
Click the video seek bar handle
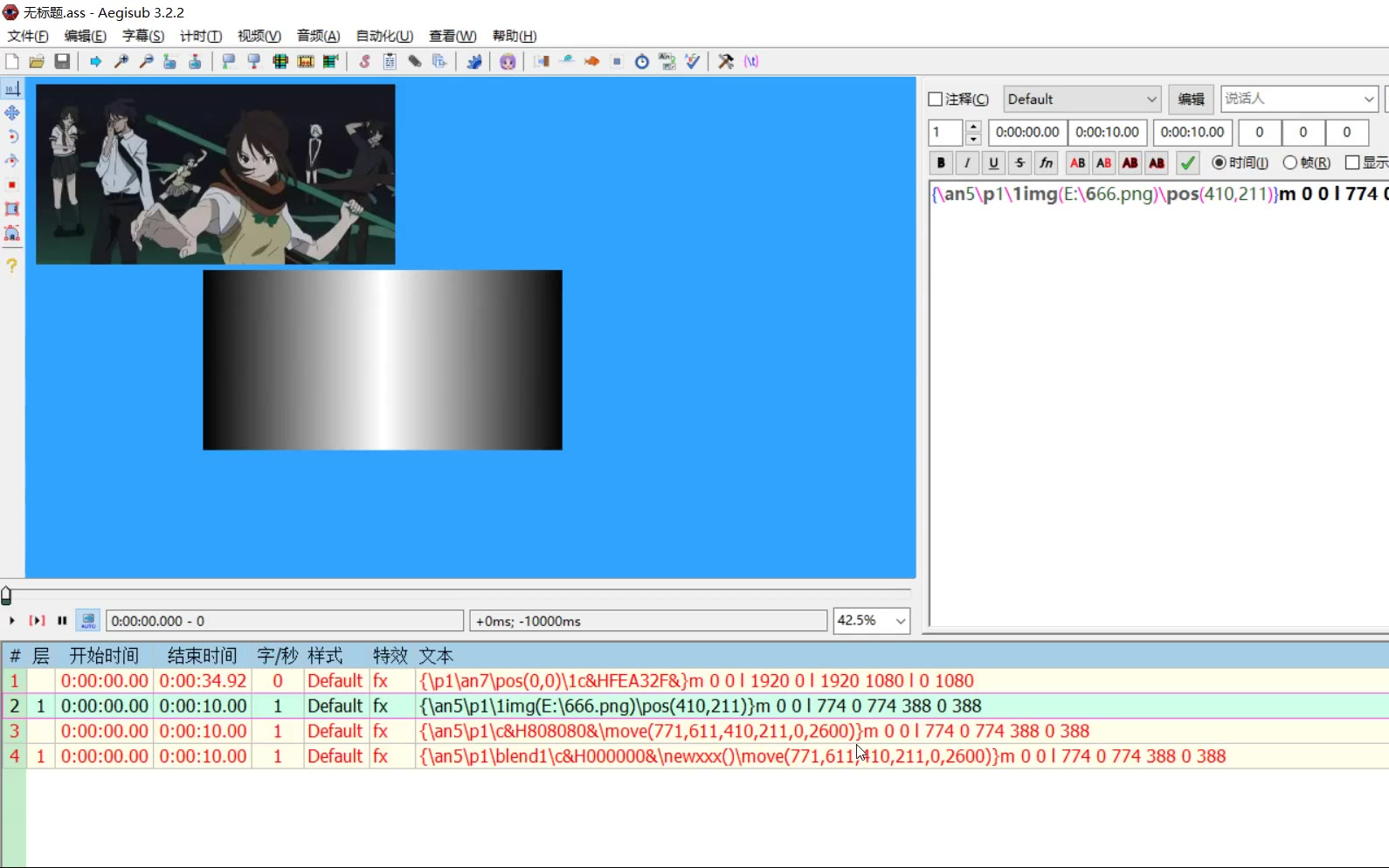pos(6,596)
